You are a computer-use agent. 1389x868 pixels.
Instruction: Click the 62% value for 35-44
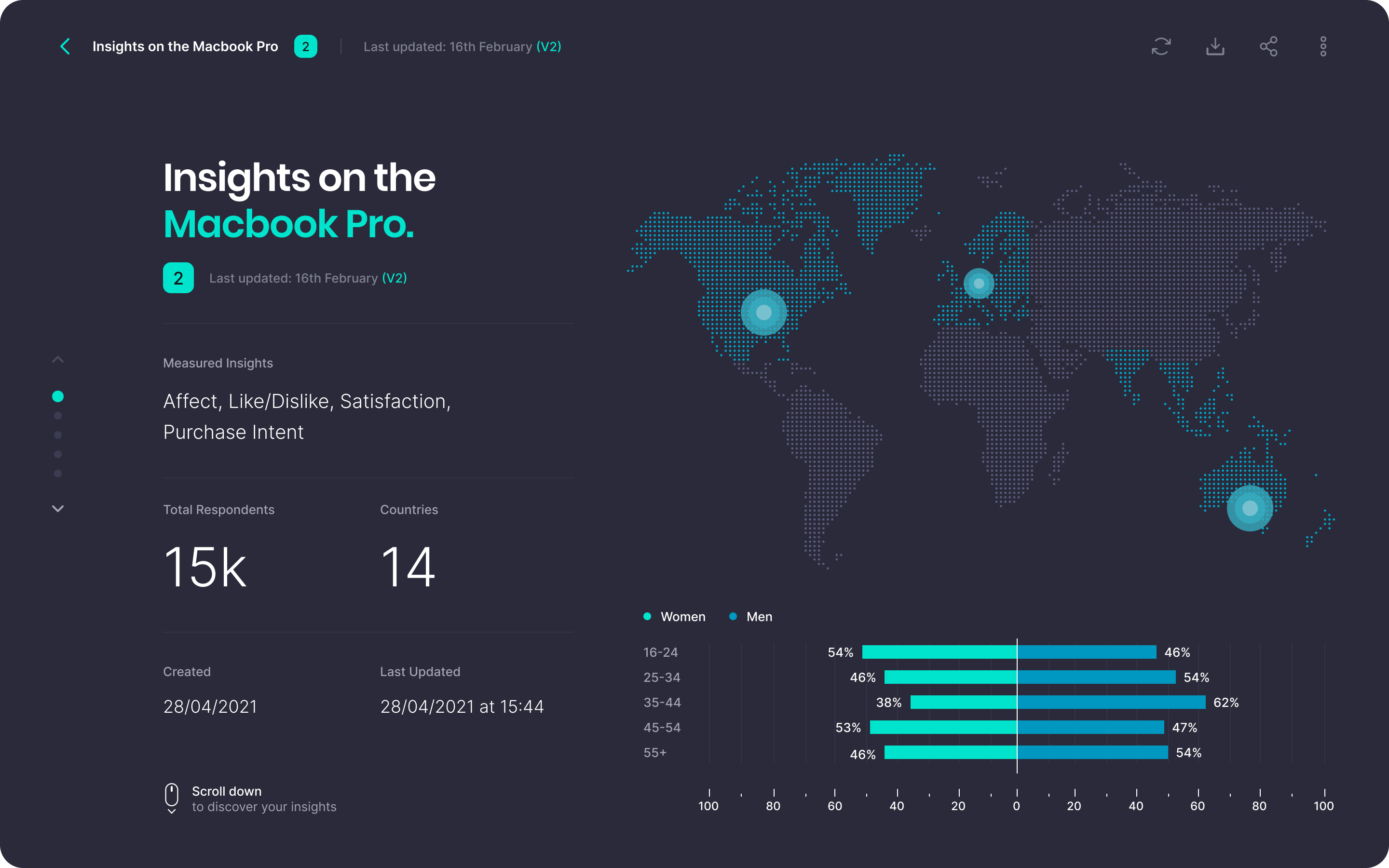tap(1226, 703)
